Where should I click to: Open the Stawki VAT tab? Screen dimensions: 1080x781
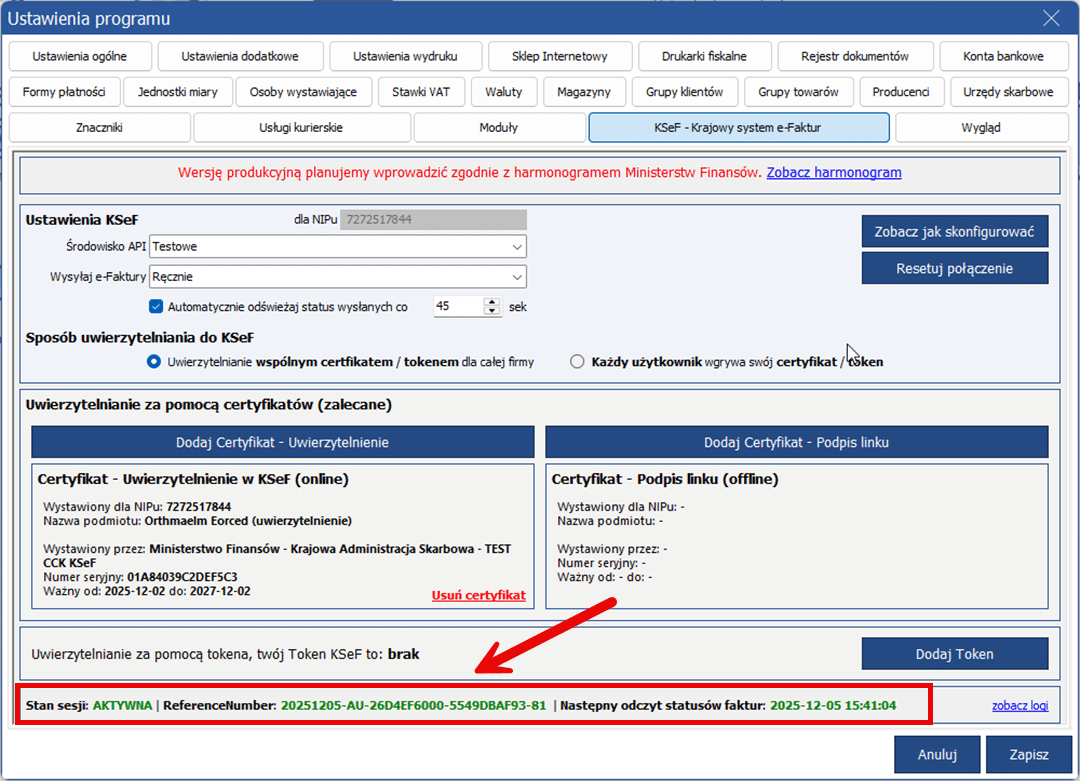(x=420, y=92)
